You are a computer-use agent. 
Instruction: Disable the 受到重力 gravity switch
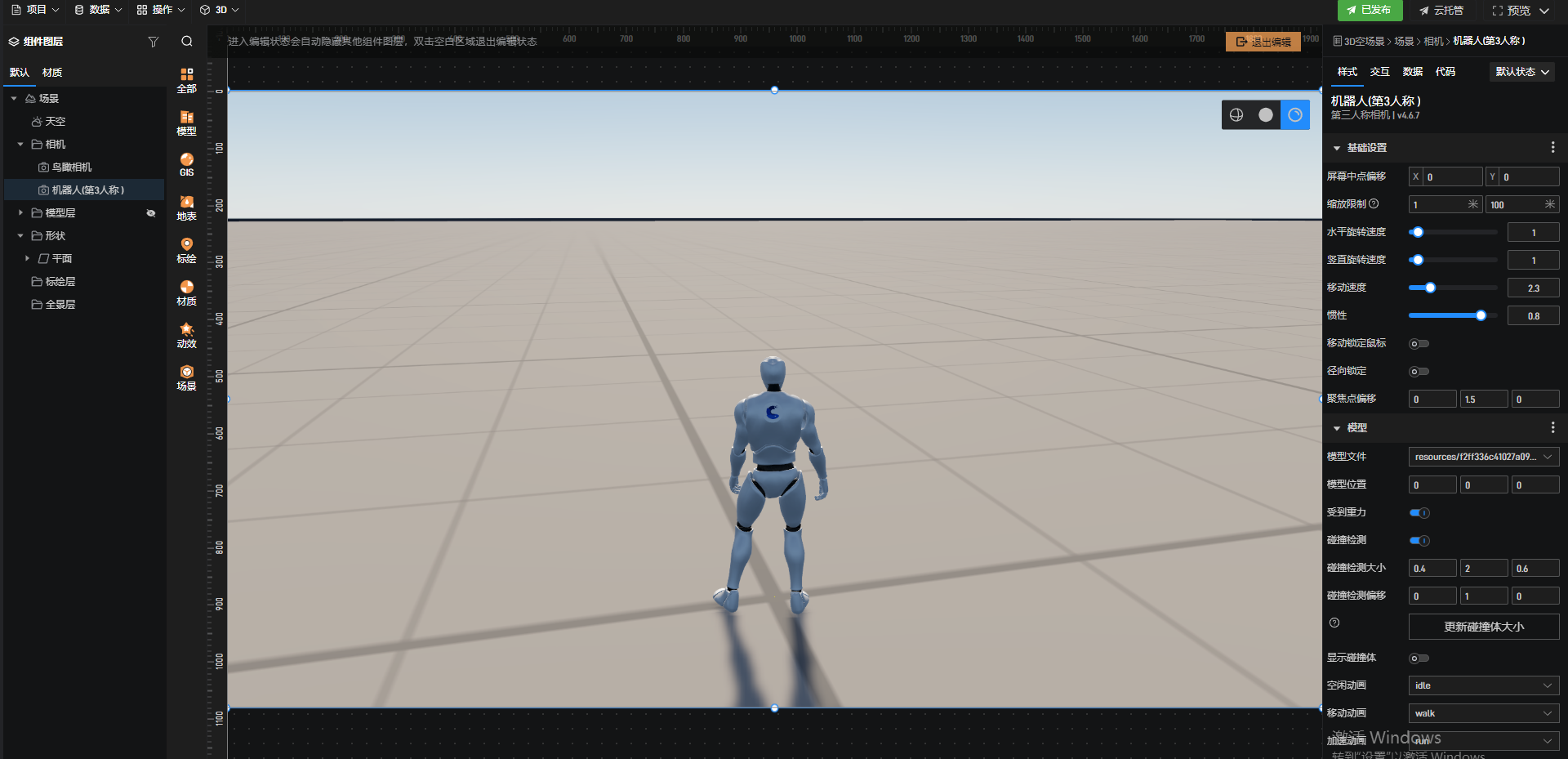[1419, 513]
